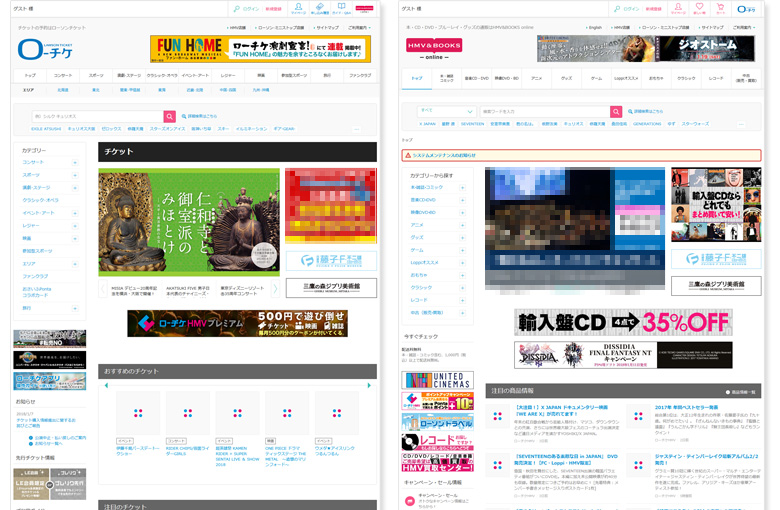Image resolution: width=780 pixels, height=510 pixels.
Task: Click the ローチケ Lawson Ticket logo
Action: click(x=45, y=49)
